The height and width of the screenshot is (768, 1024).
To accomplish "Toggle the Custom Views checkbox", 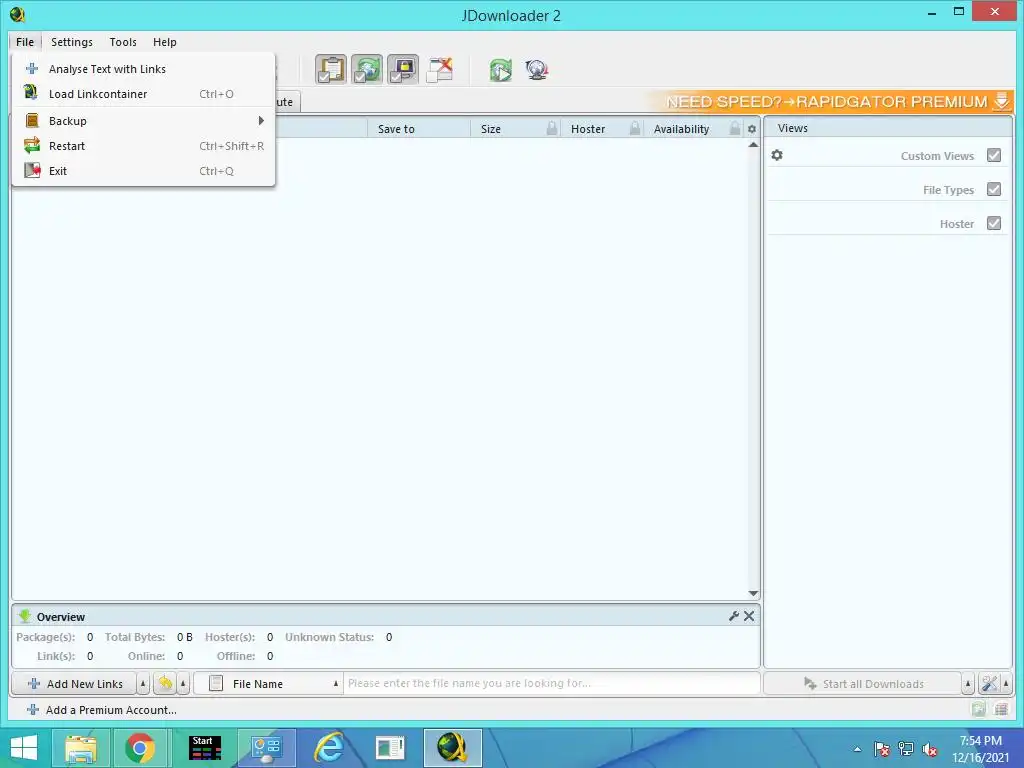I will click(x=994, y=155).
